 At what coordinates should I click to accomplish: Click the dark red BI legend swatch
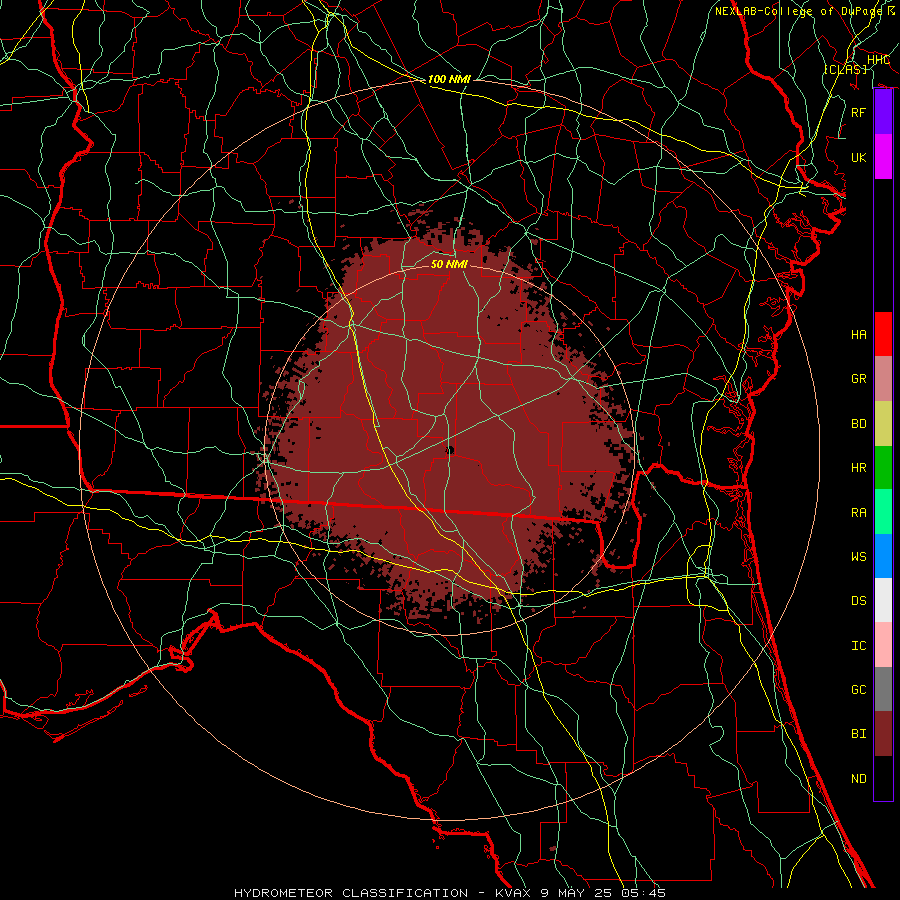pyautogui.click(x=883, y=734)
